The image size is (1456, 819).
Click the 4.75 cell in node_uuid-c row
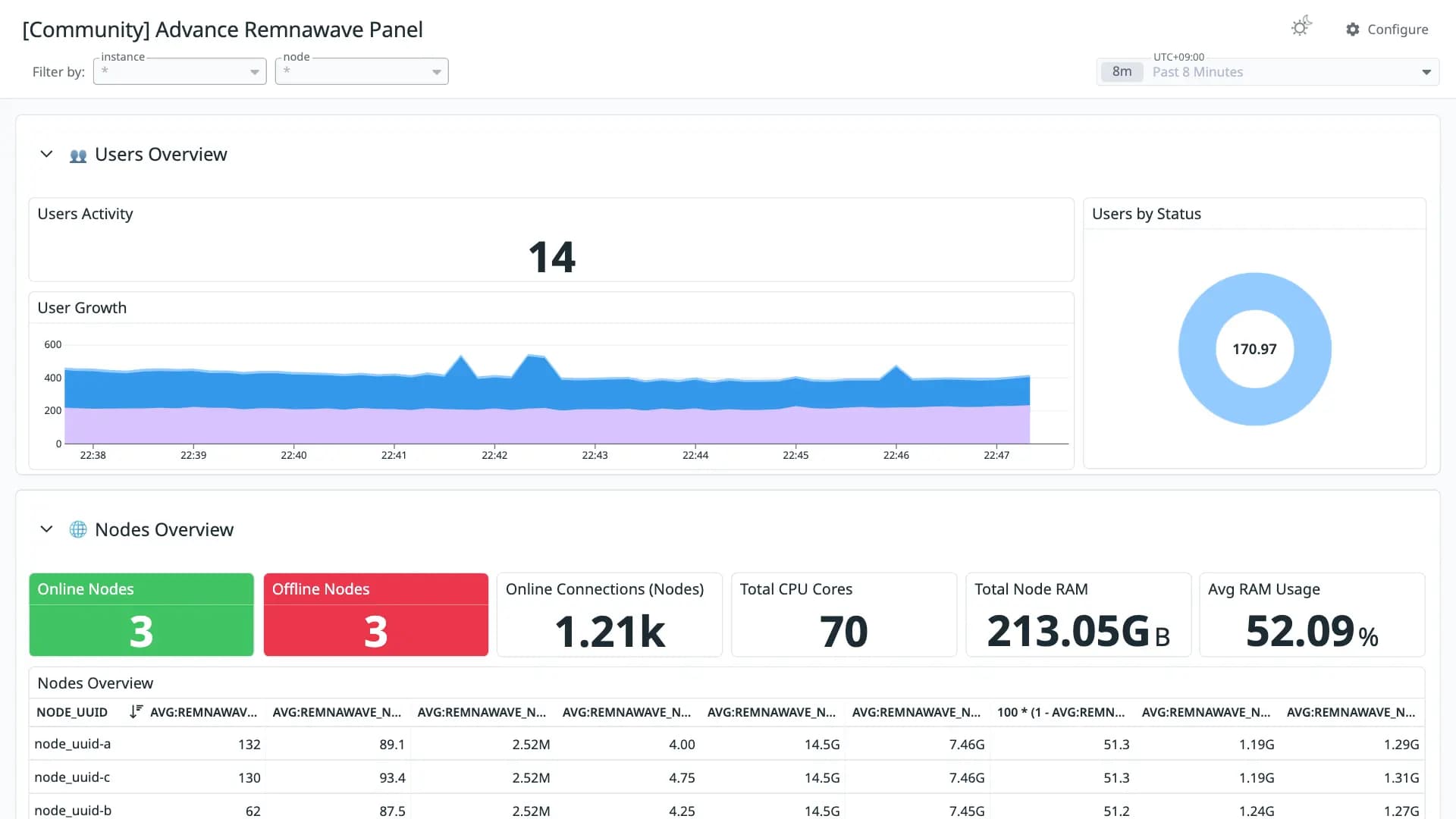click(682, 778)
